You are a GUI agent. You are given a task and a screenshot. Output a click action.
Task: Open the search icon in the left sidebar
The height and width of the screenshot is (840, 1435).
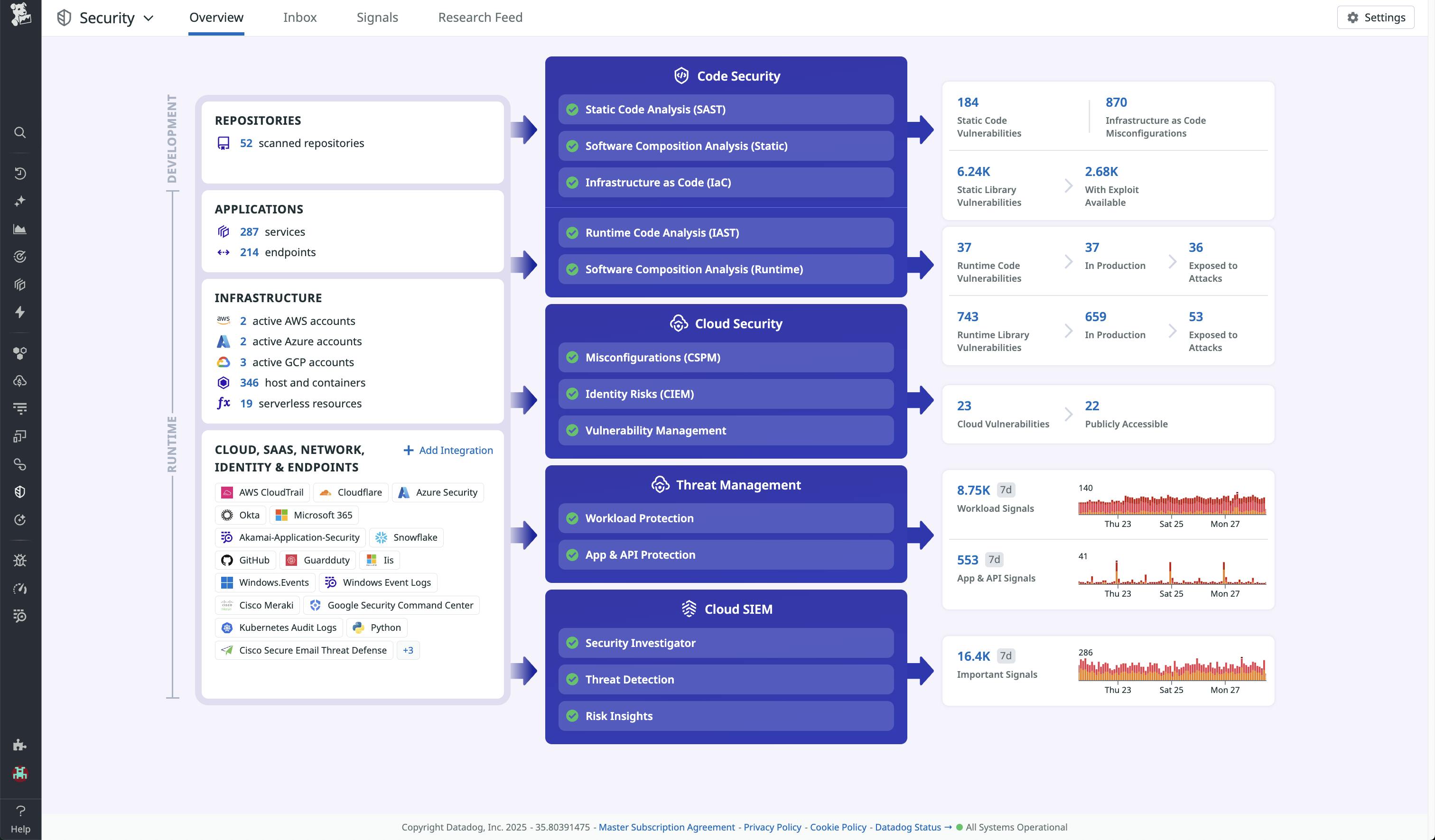coord(20,132)
